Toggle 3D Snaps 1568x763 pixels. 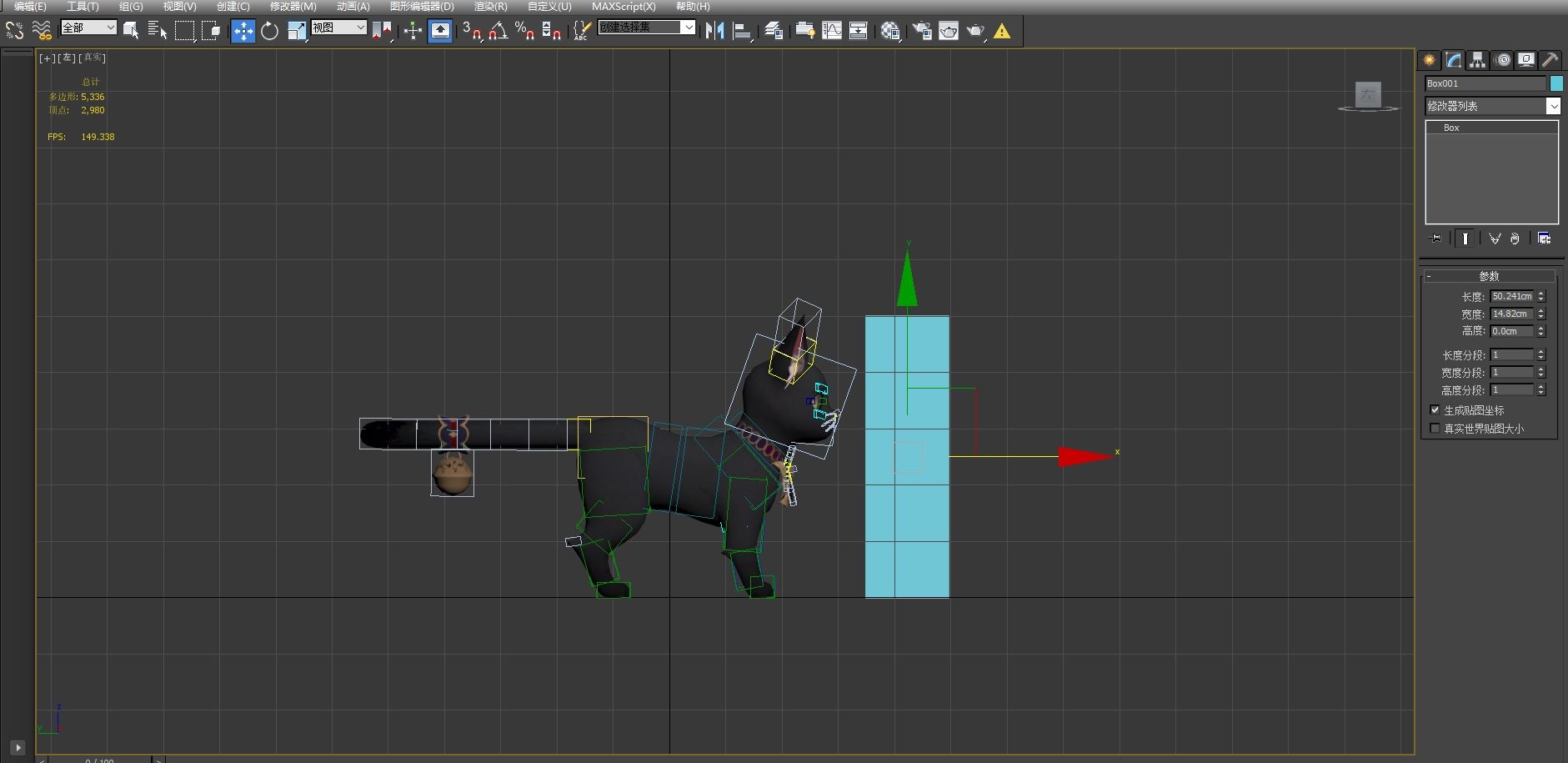pyautogui.click(x=472, y=31)
